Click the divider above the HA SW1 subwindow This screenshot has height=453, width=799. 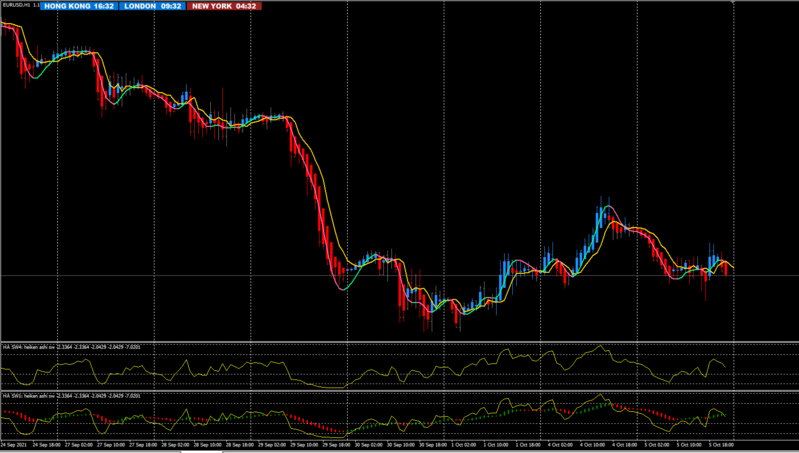pyautogui.click(x=400, y=391)
